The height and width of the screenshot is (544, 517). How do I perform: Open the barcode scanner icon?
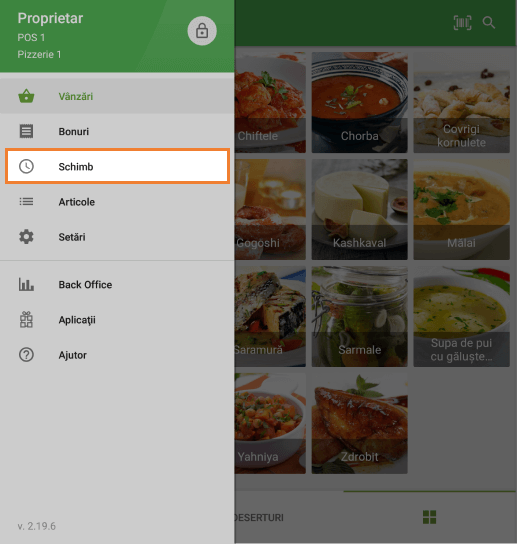pos(462,23)
